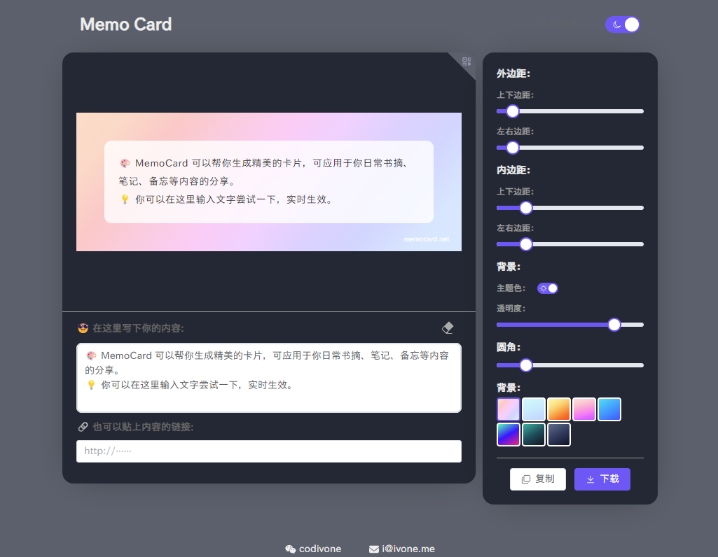Choose the dark navy gray background swatch

(559, 434)
